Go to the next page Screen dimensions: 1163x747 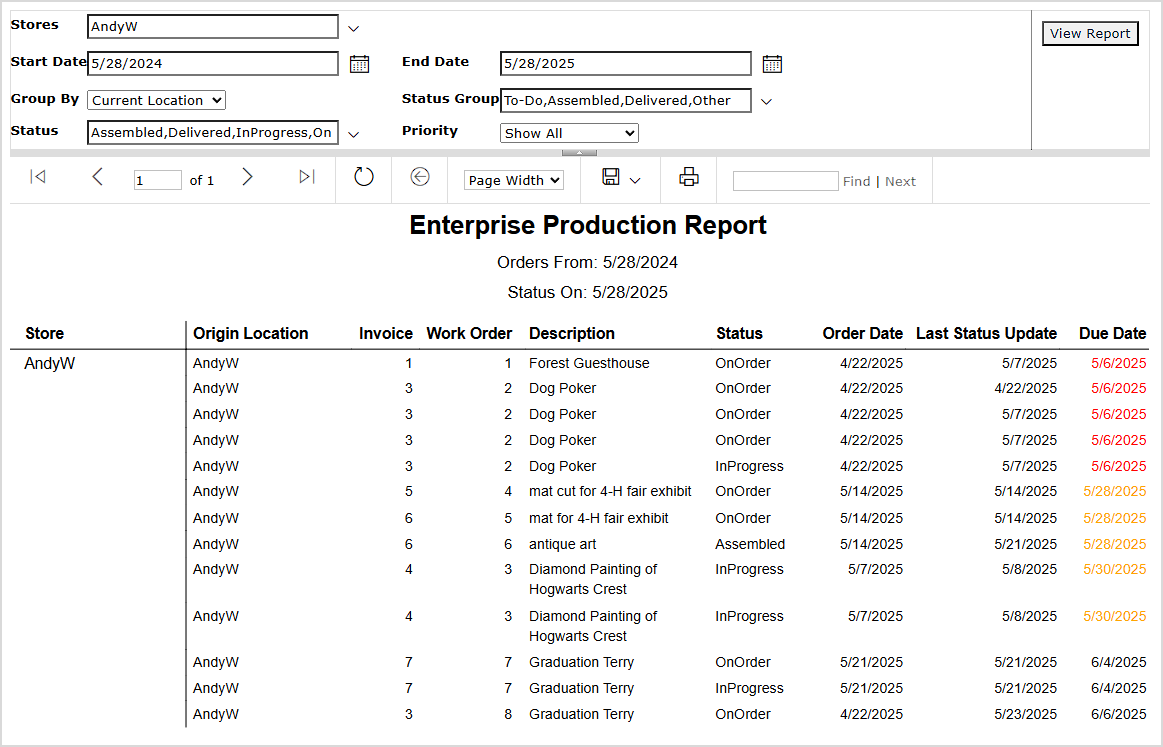(247, 177)
